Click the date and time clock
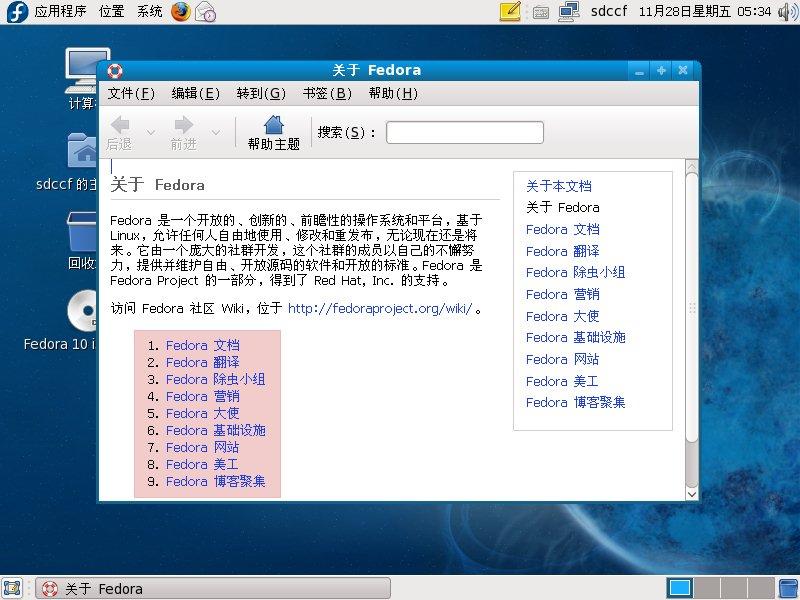Viewport: 800px width, 600px height. pyautogui.click(x=705, y=11)
